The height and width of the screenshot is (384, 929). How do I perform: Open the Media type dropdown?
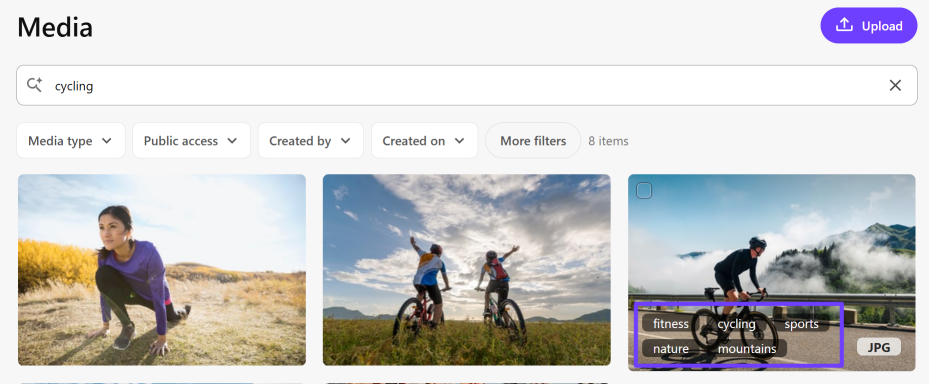coord(71,140)
